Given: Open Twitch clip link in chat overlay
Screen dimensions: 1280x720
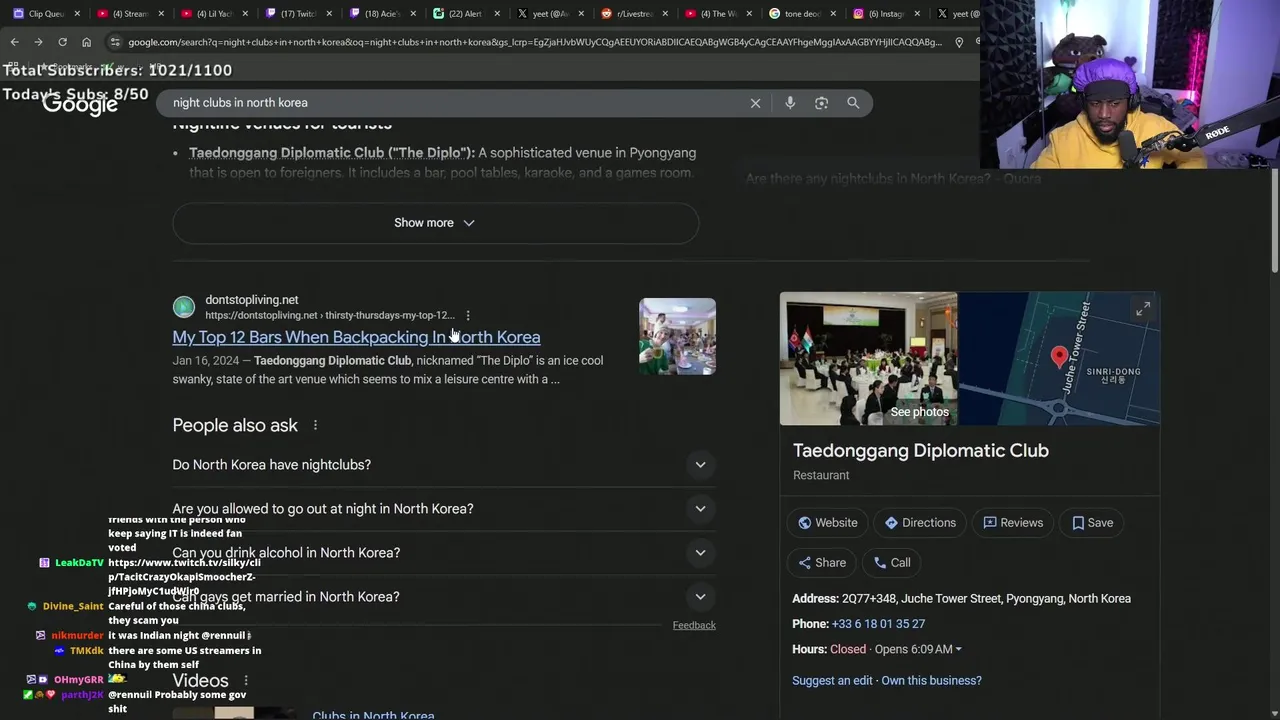Looking at the screenshot, I should tap(184, 577).
